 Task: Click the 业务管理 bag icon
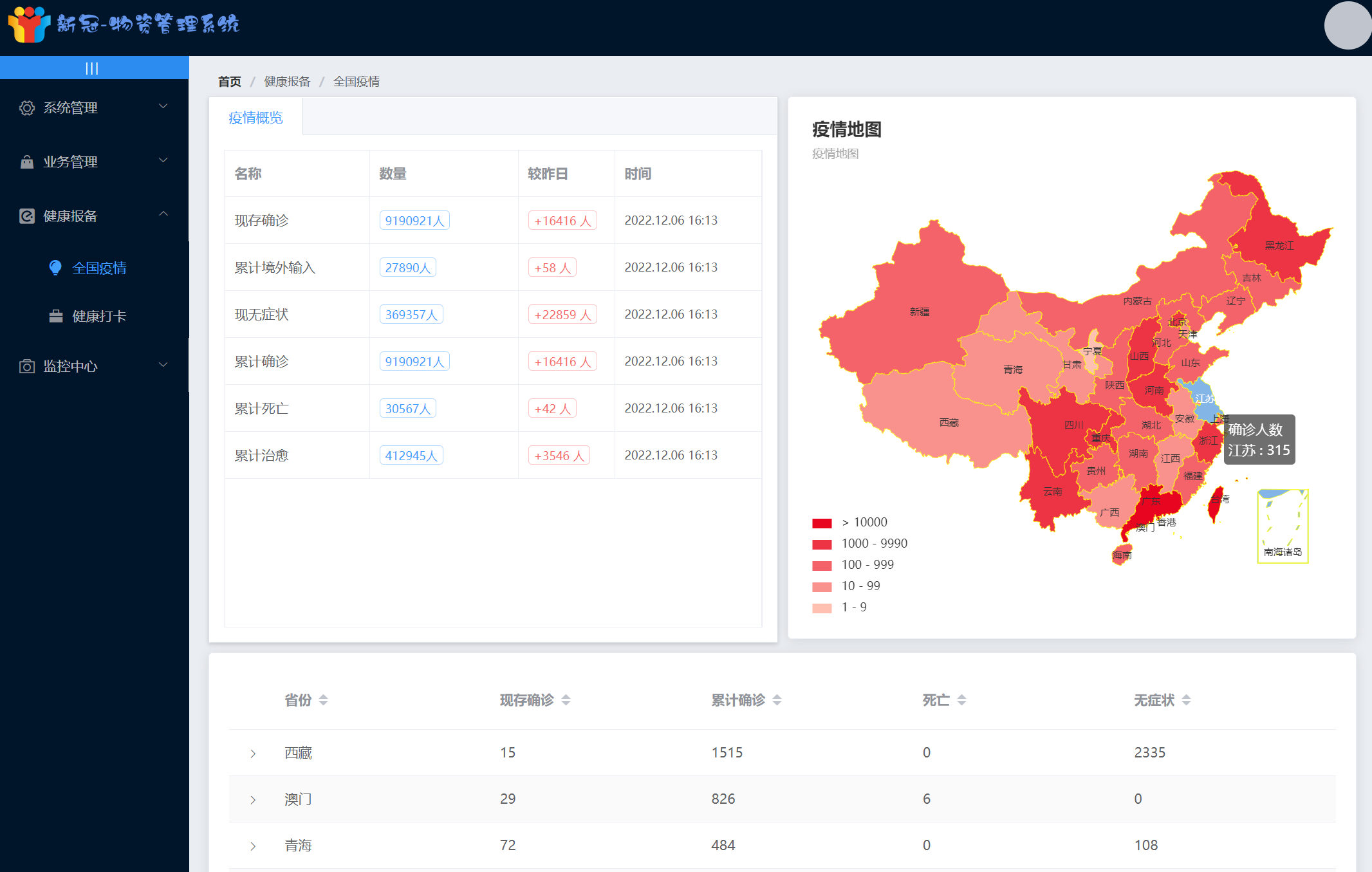click(x=27, y=162)
